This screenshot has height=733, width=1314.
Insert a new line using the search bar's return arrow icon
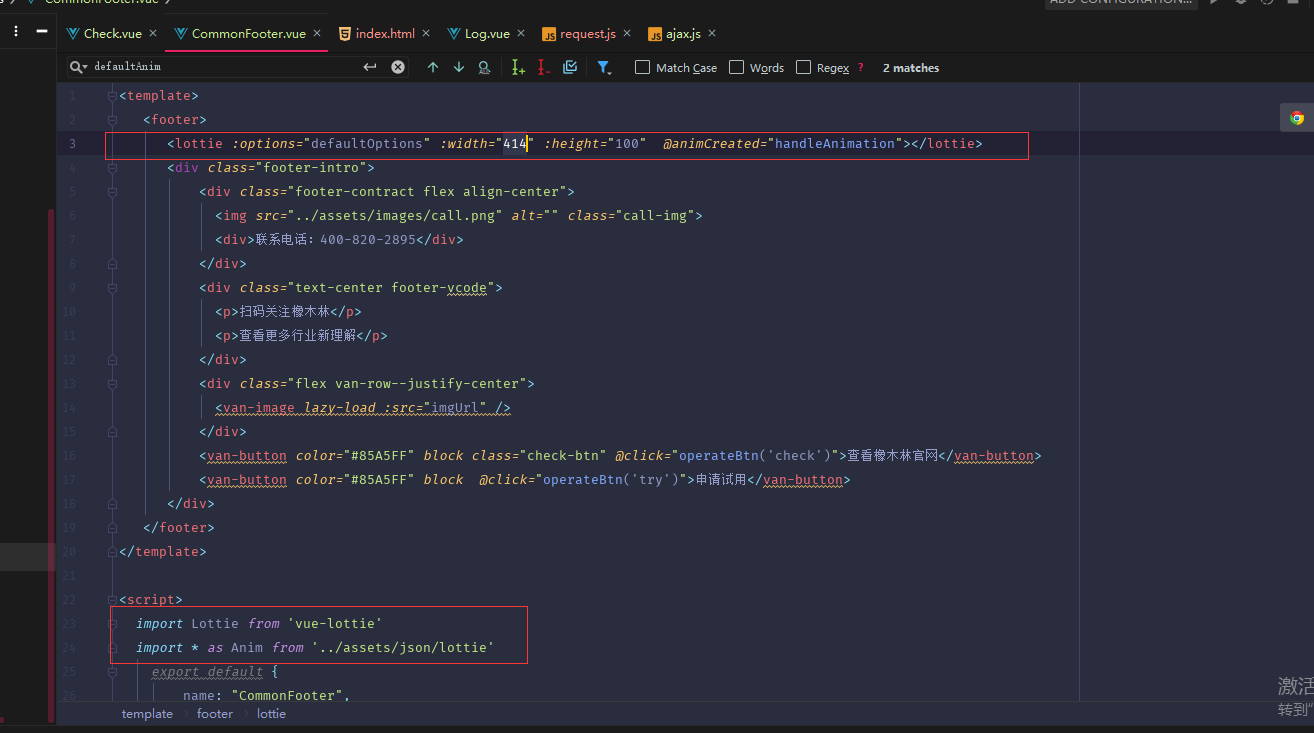[x=370, y=67]
